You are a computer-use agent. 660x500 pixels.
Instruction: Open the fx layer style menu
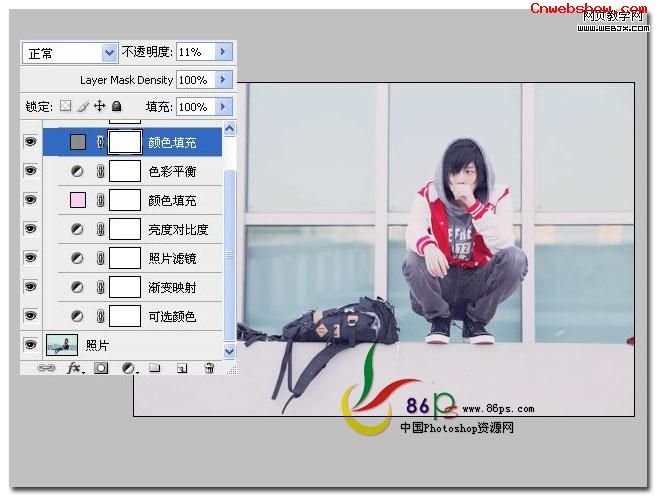75,368
